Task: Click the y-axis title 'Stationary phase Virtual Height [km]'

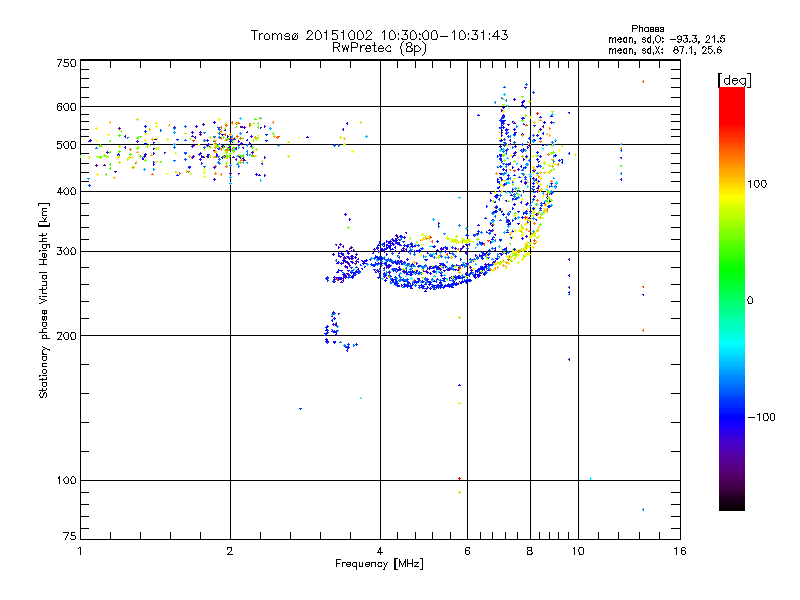Action: point(43,300)
